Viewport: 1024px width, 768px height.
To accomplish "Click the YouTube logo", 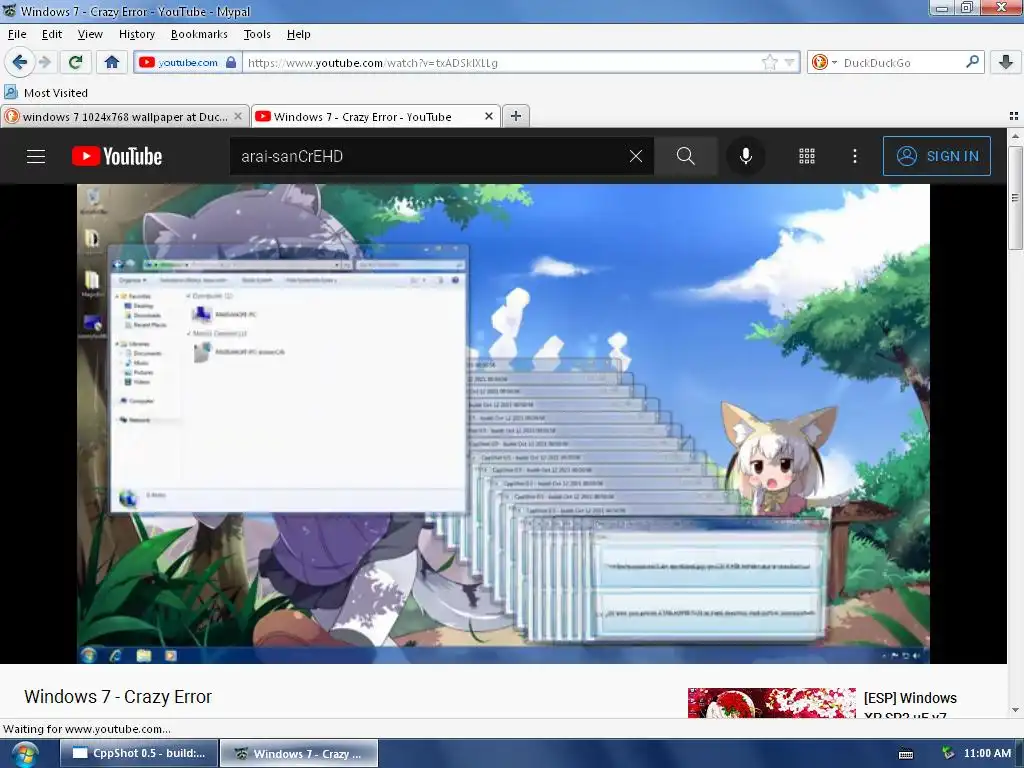I will [x=117, y=156].
